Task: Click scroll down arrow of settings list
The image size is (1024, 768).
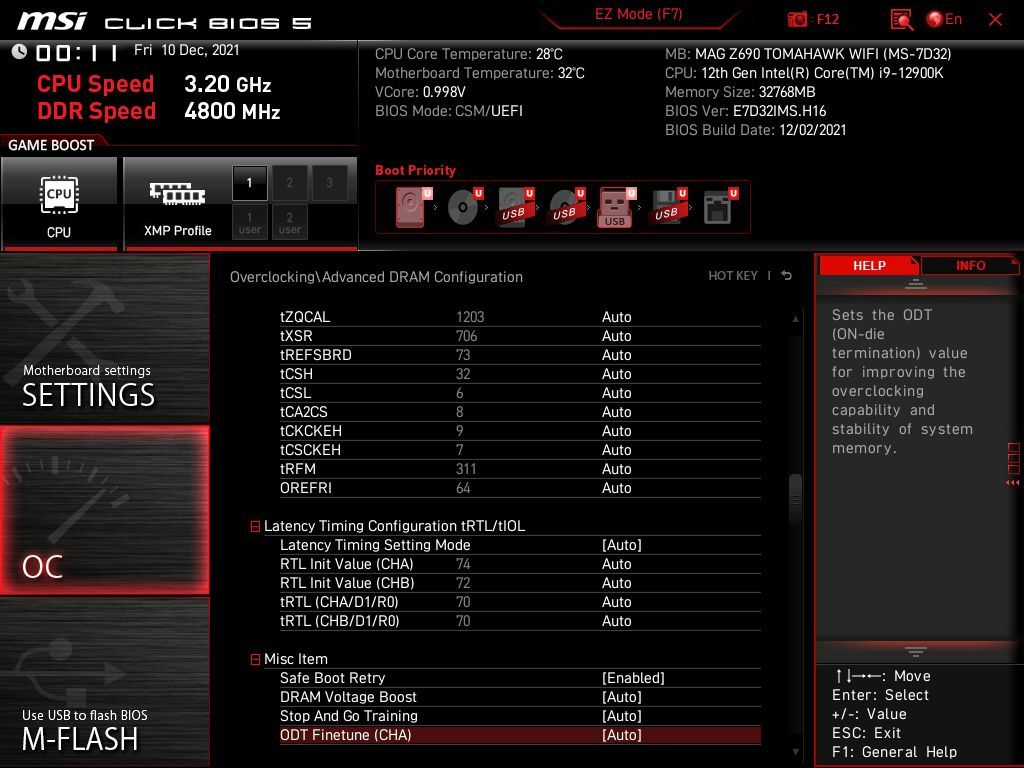Action: click(x=795, y=752)
